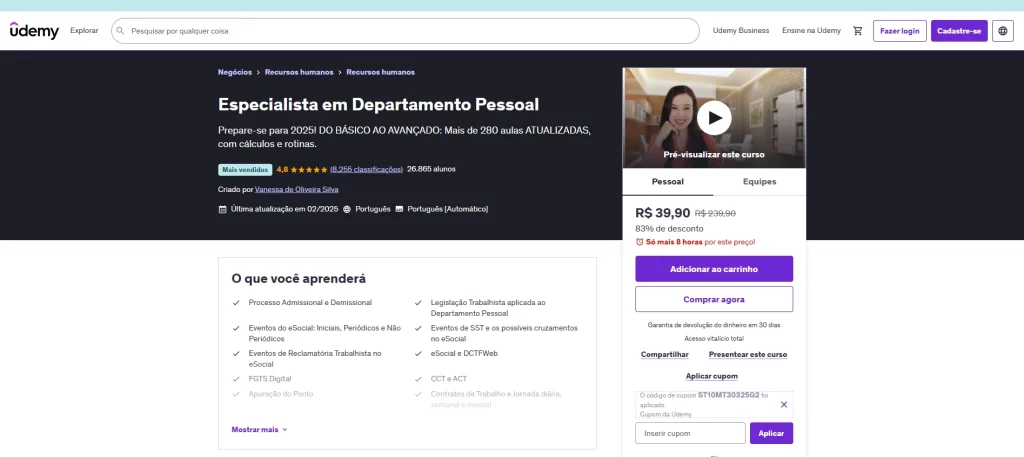Remove applied coupon with X icon
Image resolution: width=1024 pixels, height=457 pixels.
784,405
